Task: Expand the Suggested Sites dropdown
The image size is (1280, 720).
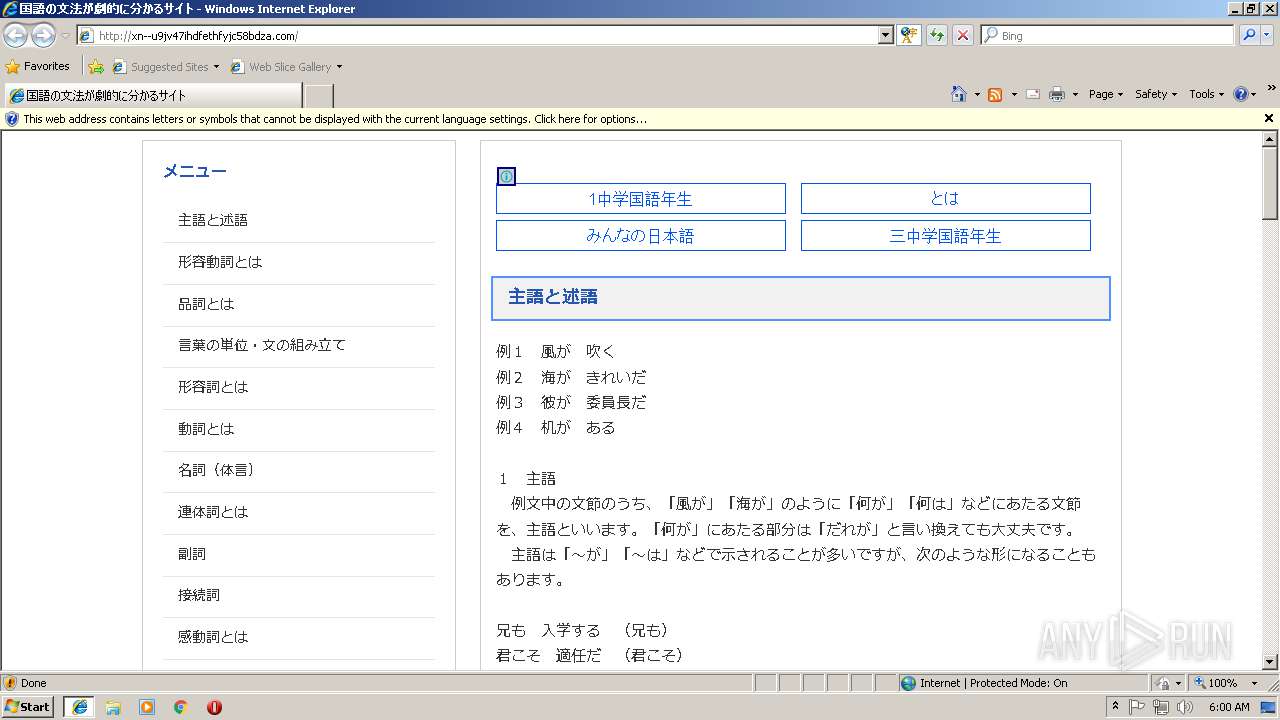Action: (216, 67)
